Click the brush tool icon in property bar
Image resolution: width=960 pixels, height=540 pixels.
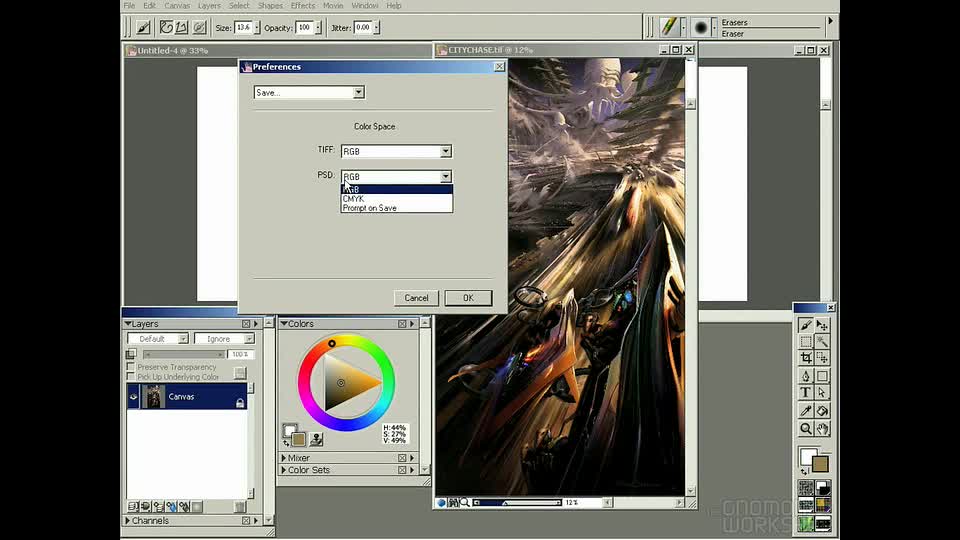click(x=143, y=28)
